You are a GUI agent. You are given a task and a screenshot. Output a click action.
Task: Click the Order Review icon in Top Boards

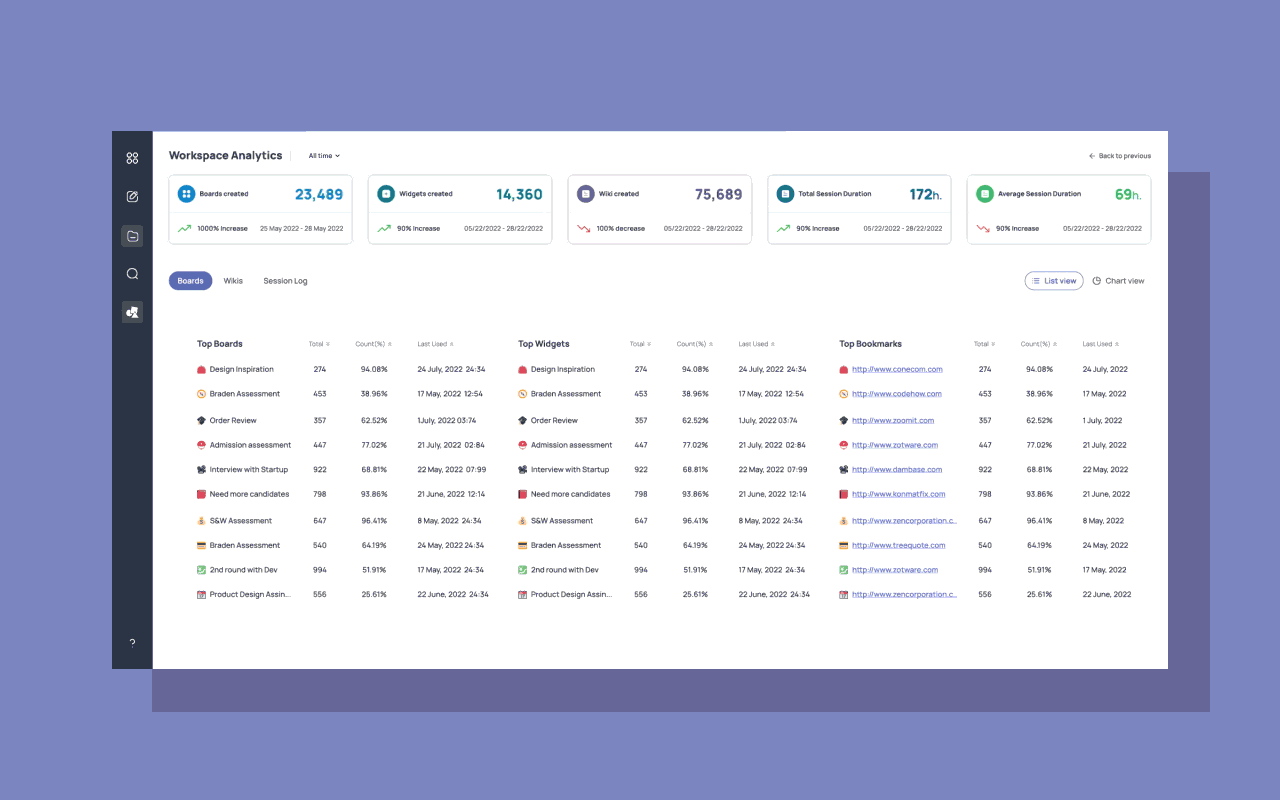(x=201, y=421)
